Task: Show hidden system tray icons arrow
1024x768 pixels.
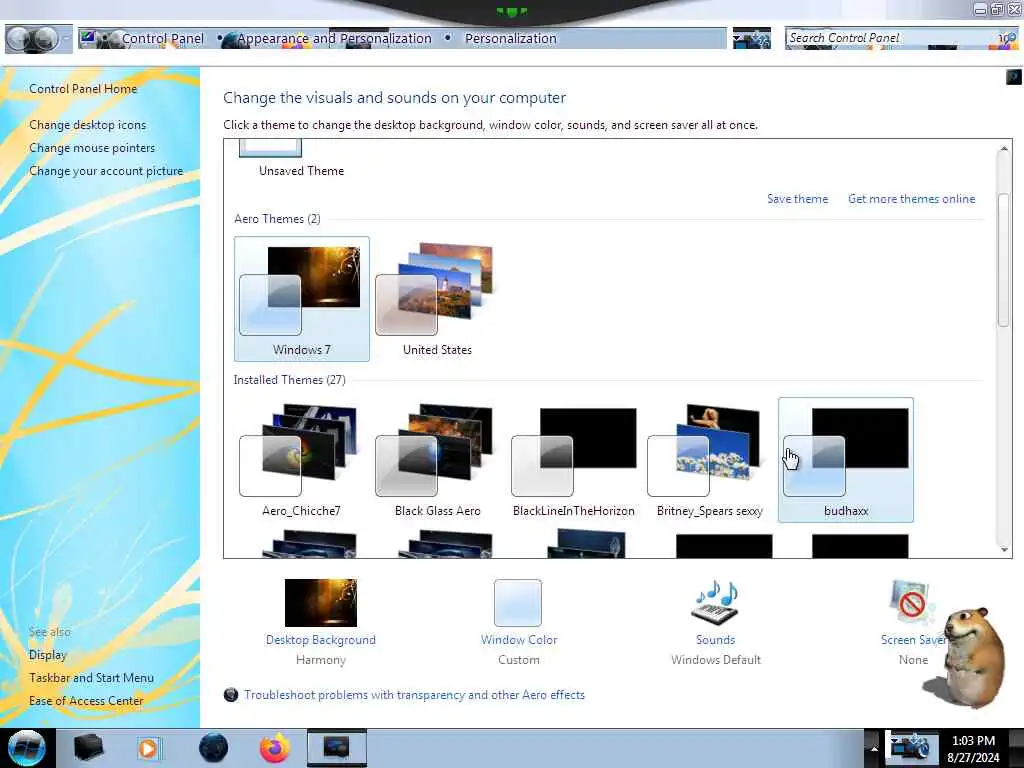Action: coord(874,748)
